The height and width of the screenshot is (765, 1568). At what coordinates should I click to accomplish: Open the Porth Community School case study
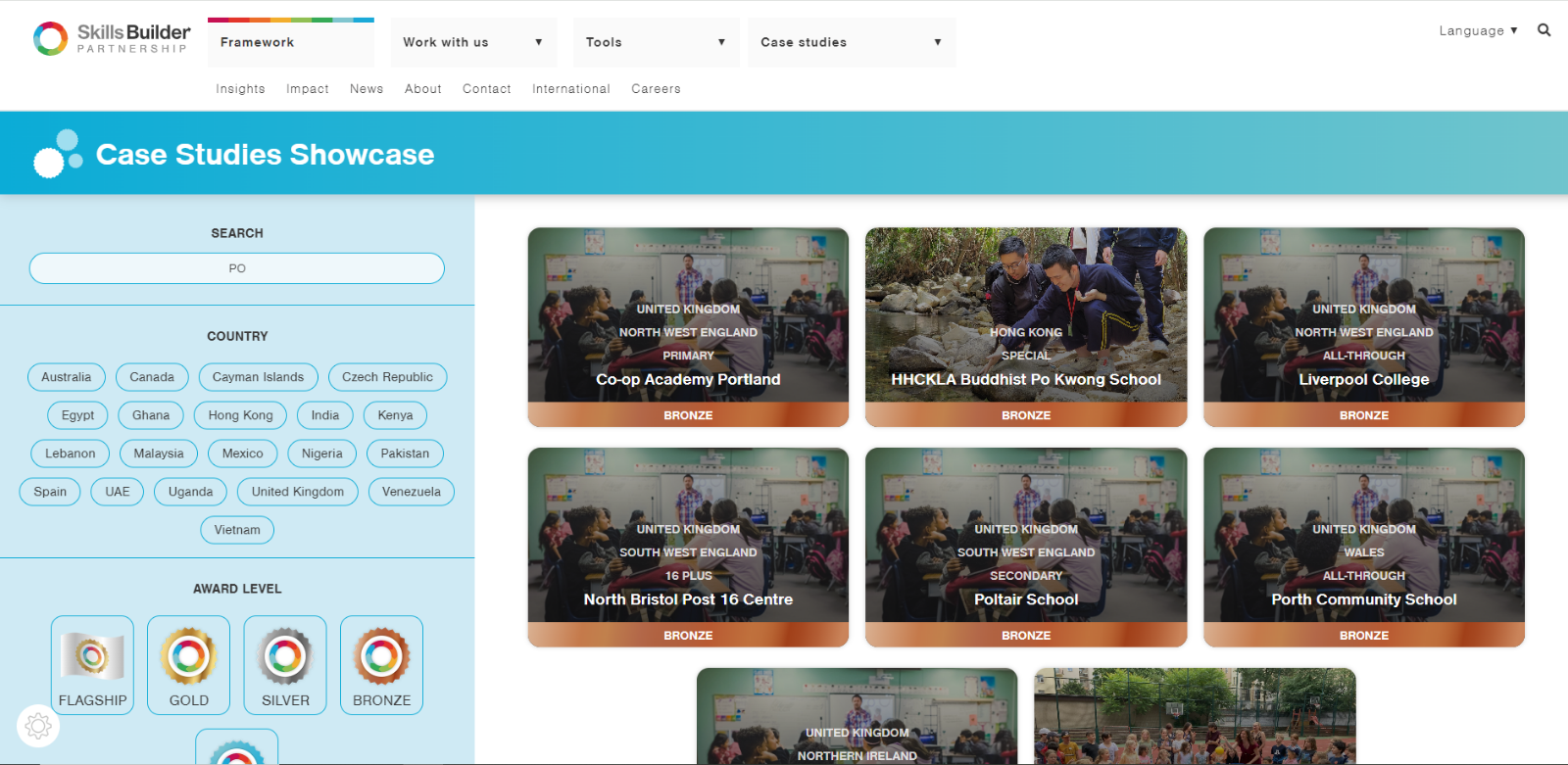1364,548
